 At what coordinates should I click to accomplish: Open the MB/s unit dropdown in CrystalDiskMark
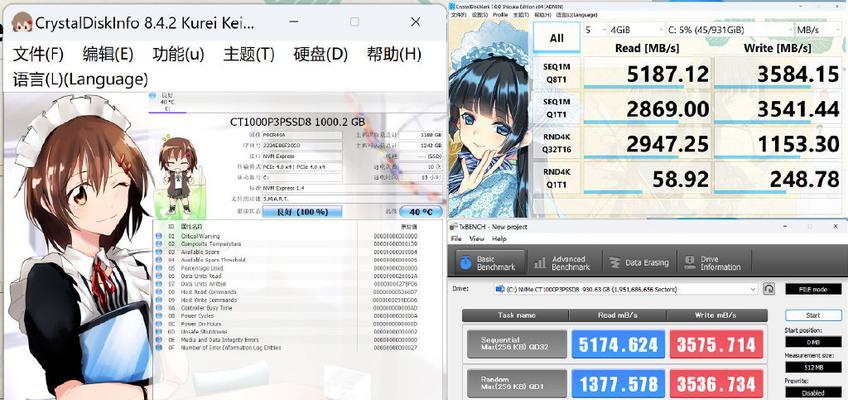point(817,30)
